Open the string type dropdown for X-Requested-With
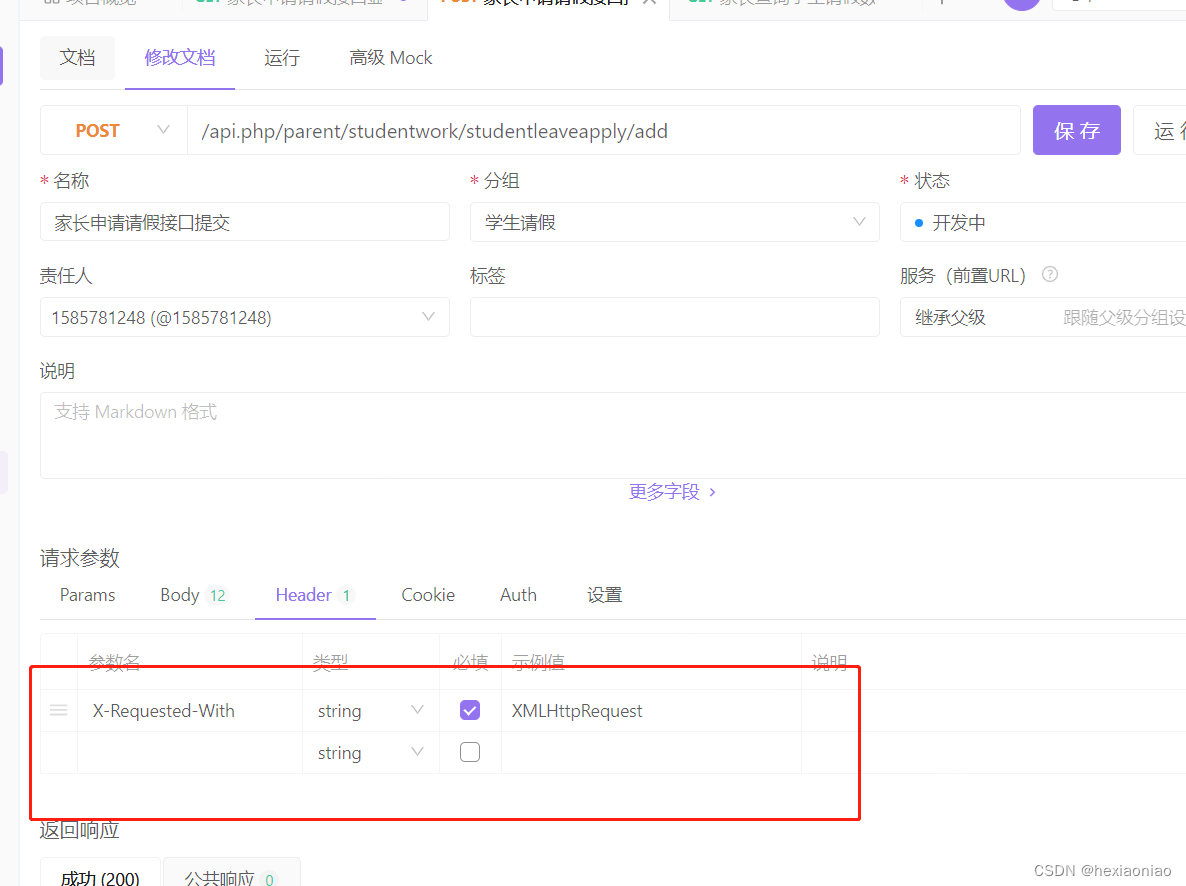Viewport: 1186px width, 886px height. (x=418, y=710)
